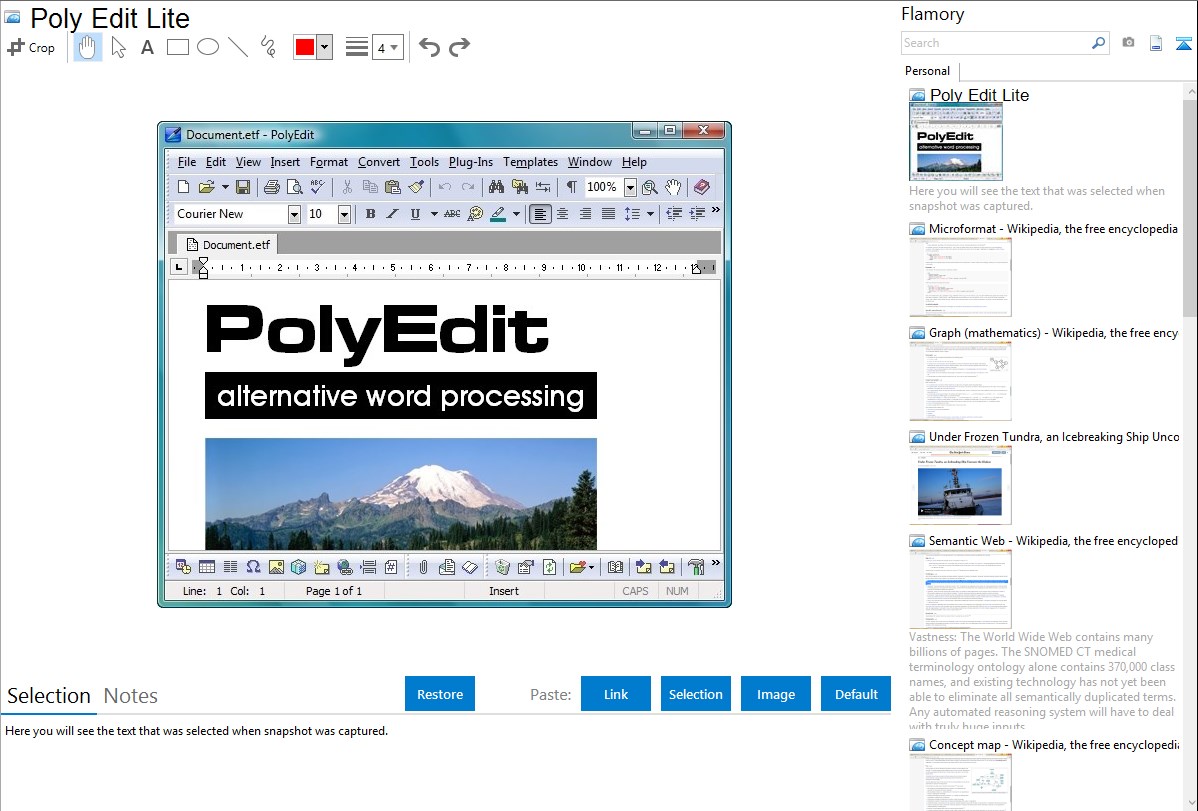This screenshot has width=1198, height=811.
Task: Select the text annotation tool
Action: 147,47
